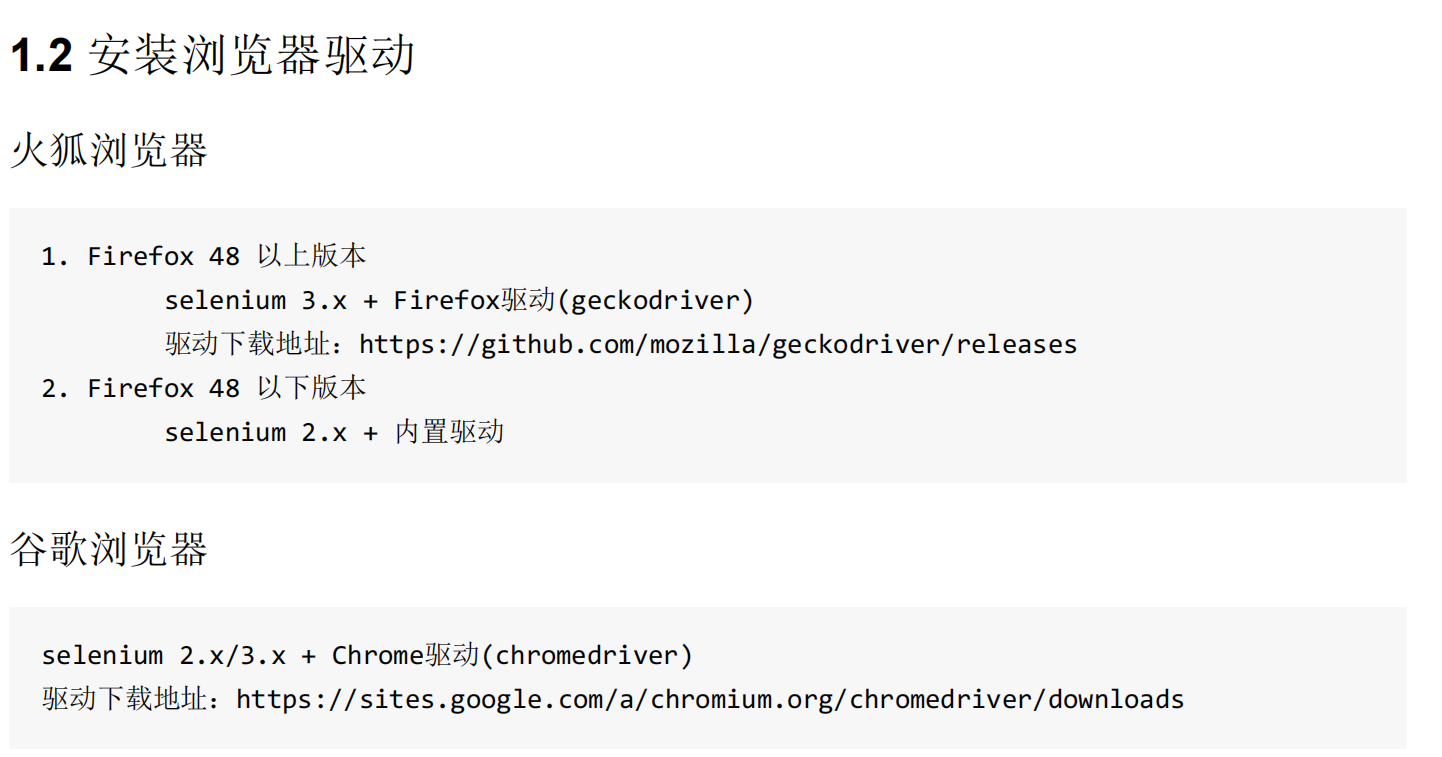
Task: Click the "以上版本" text
Action: 312,257
